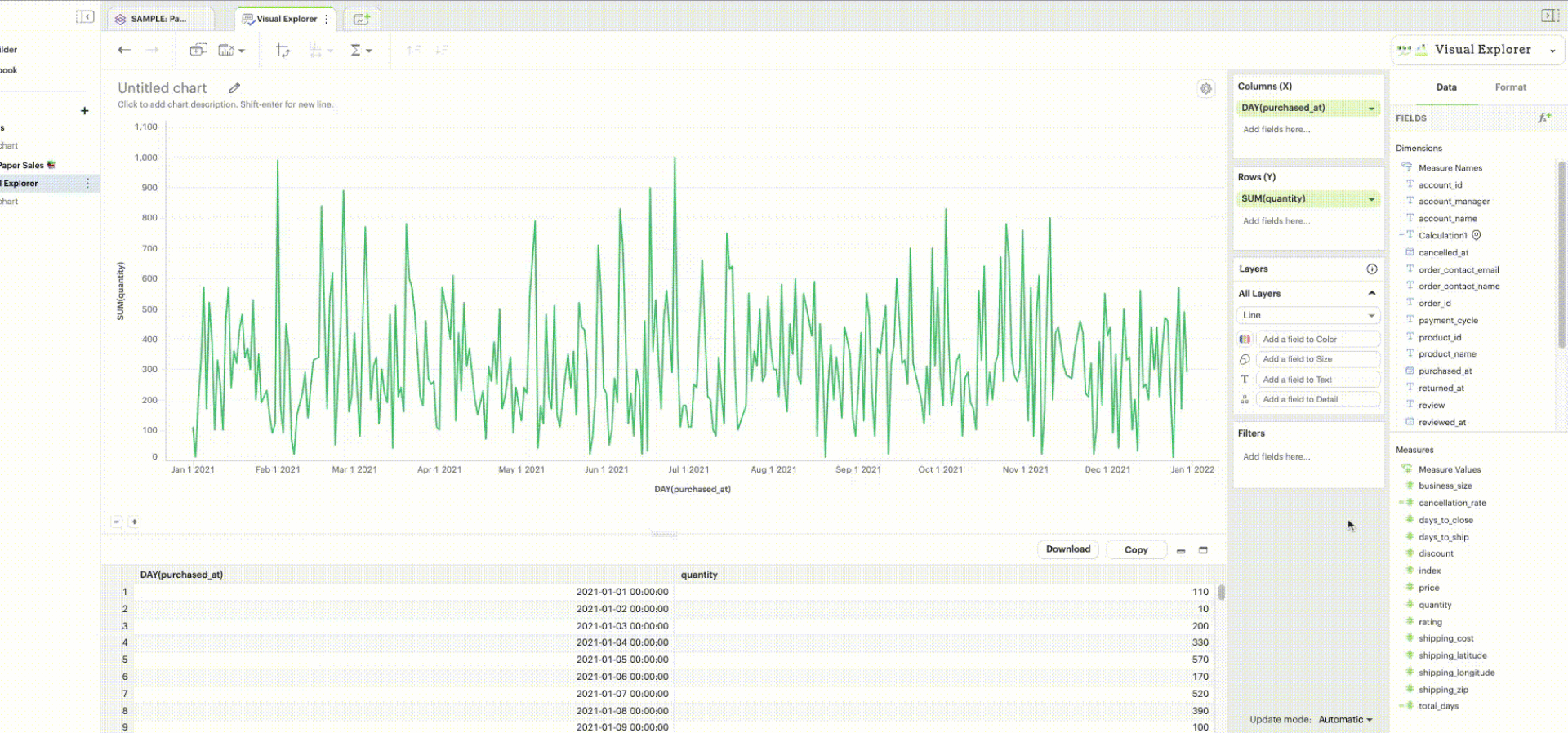Open the Line mark type dropdown

click(1371, 316)
